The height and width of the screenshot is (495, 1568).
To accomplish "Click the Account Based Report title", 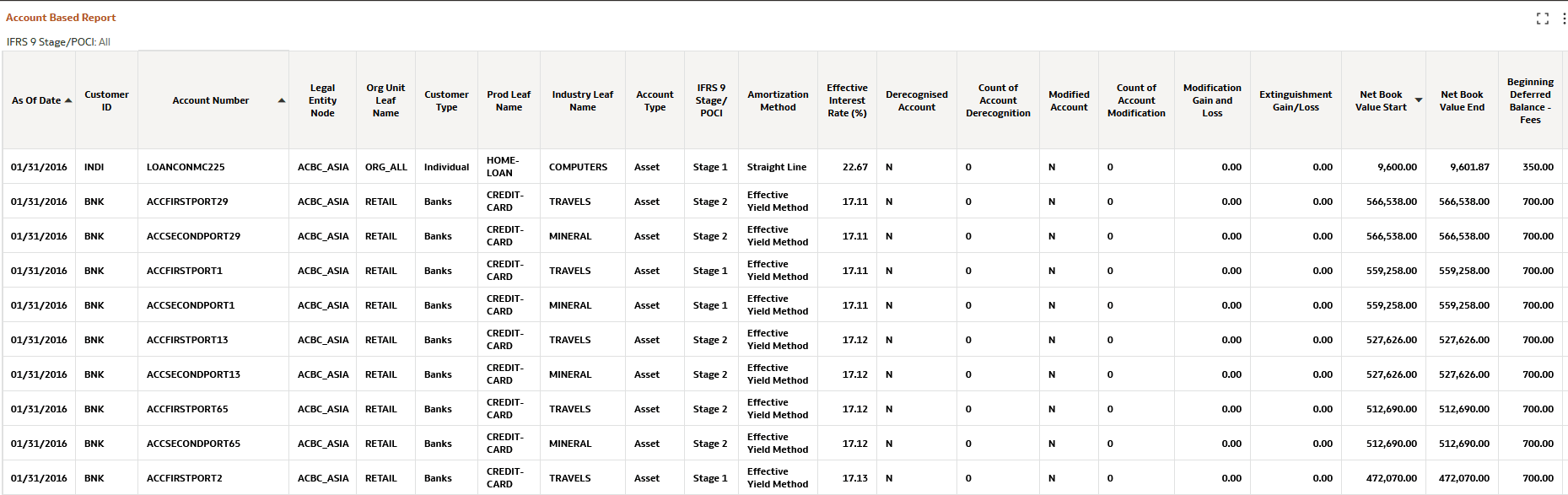I will point(61,18).
